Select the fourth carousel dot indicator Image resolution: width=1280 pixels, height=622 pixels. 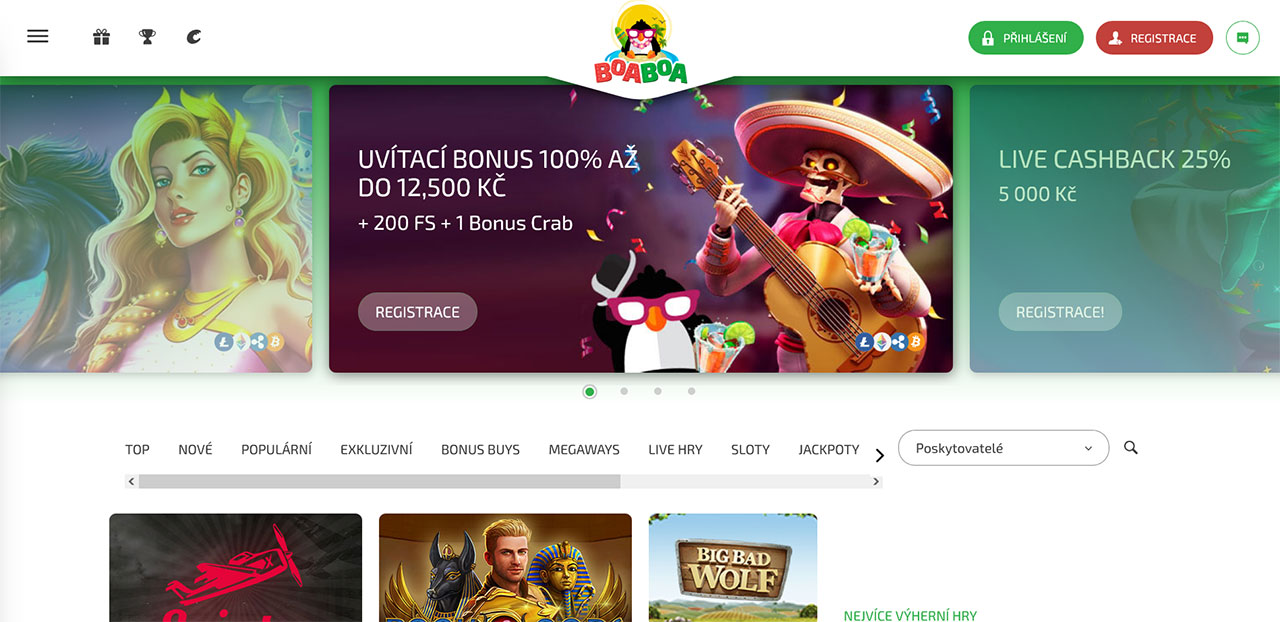(691, 392)
